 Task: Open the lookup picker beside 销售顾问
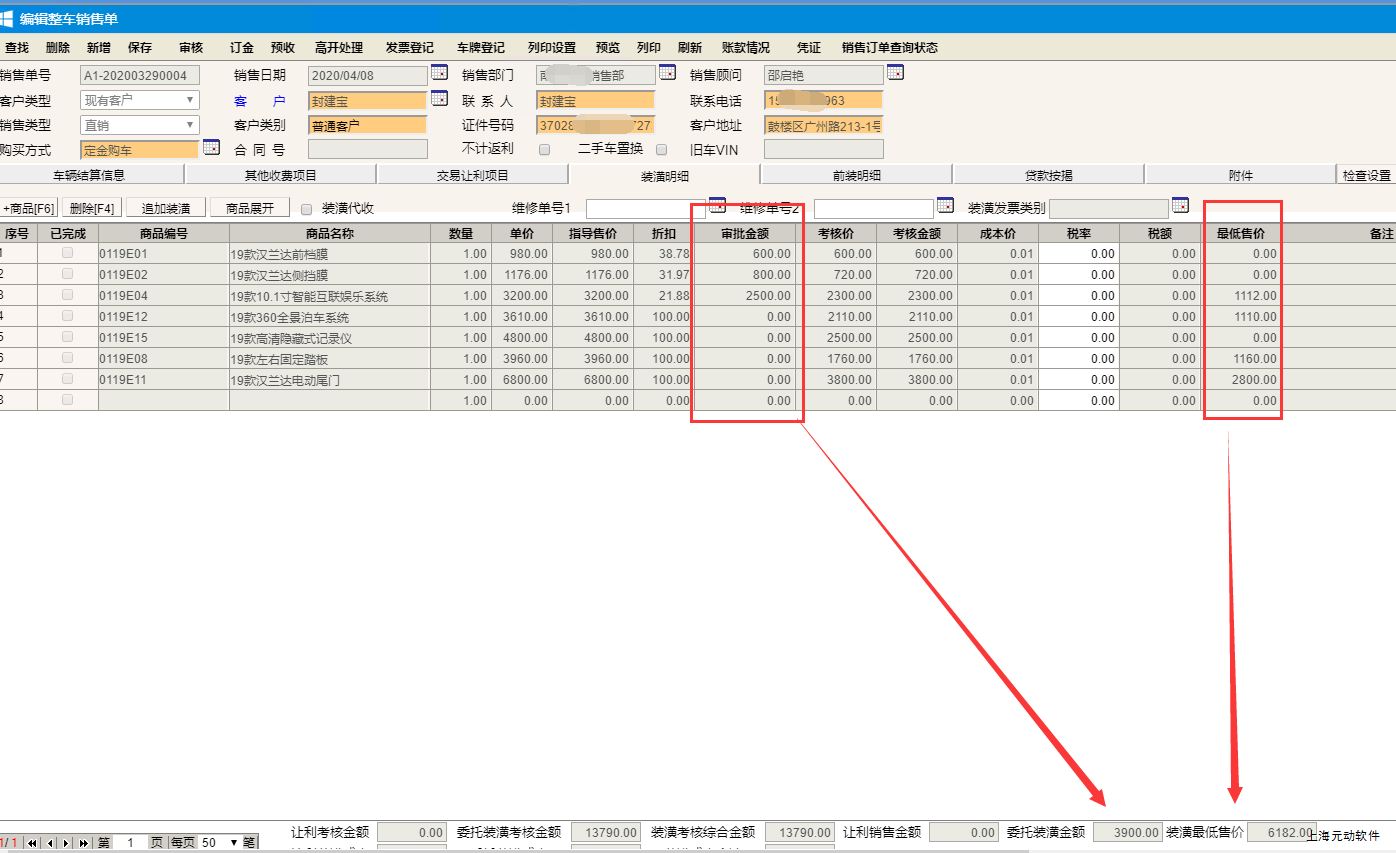click(x=895, y=73)
